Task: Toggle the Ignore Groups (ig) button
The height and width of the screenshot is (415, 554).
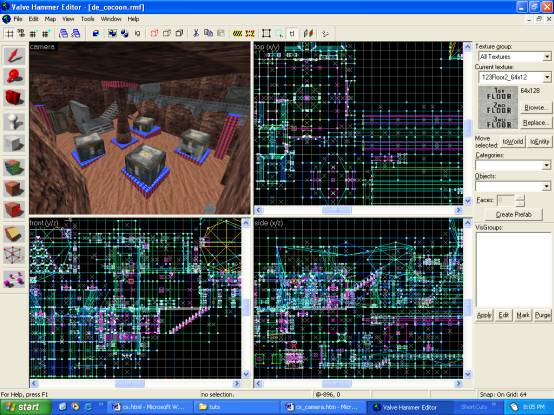Action: [x=137, y=34]
